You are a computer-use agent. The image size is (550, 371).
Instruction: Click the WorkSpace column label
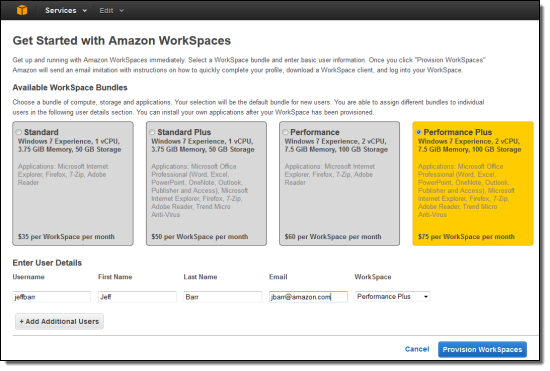click(373, 277)
